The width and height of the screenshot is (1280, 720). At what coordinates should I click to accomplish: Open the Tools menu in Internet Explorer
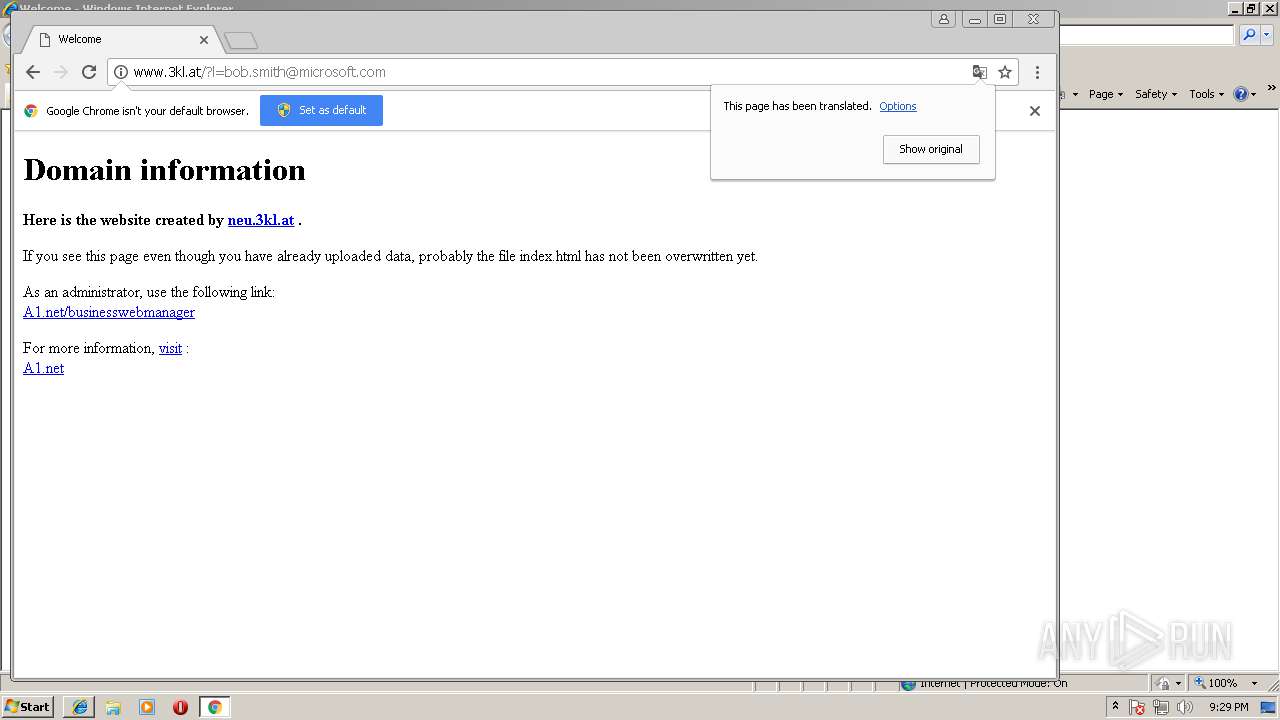(x=1206, y=94)
